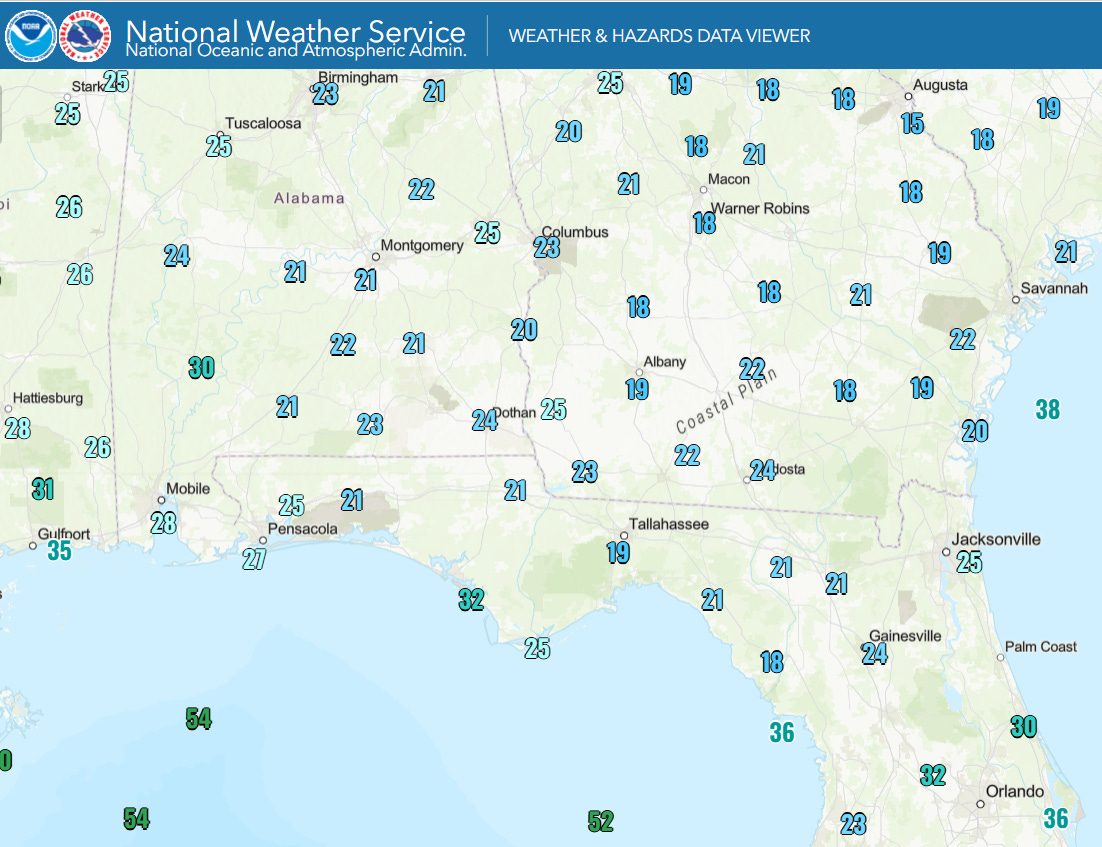Screen dimensions: 1102x847
Task: Select the 28 reading below Hattiesburg
Action: [18, 427]
